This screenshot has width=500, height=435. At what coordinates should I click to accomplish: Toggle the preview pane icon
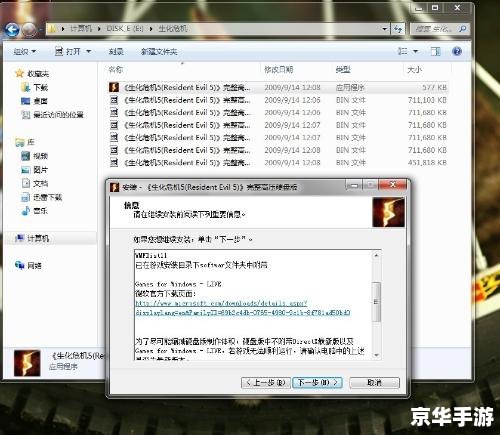click(x=436, y=51)
